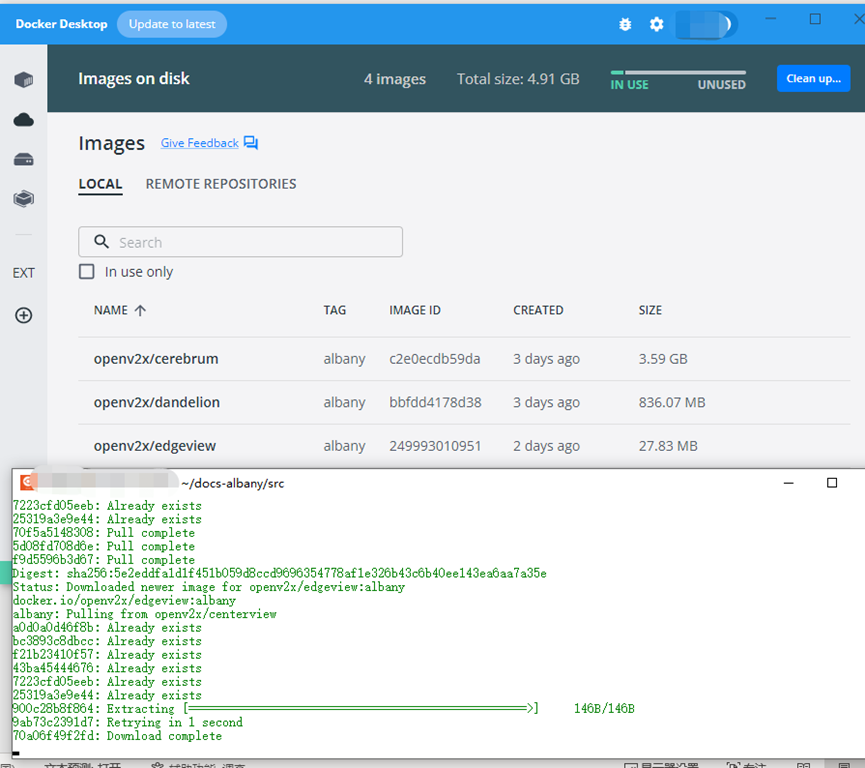Image resolution: width=865 pixels, height=768 pixels.
Task: Sort by TAG column header
Action: tap(335, 310)
